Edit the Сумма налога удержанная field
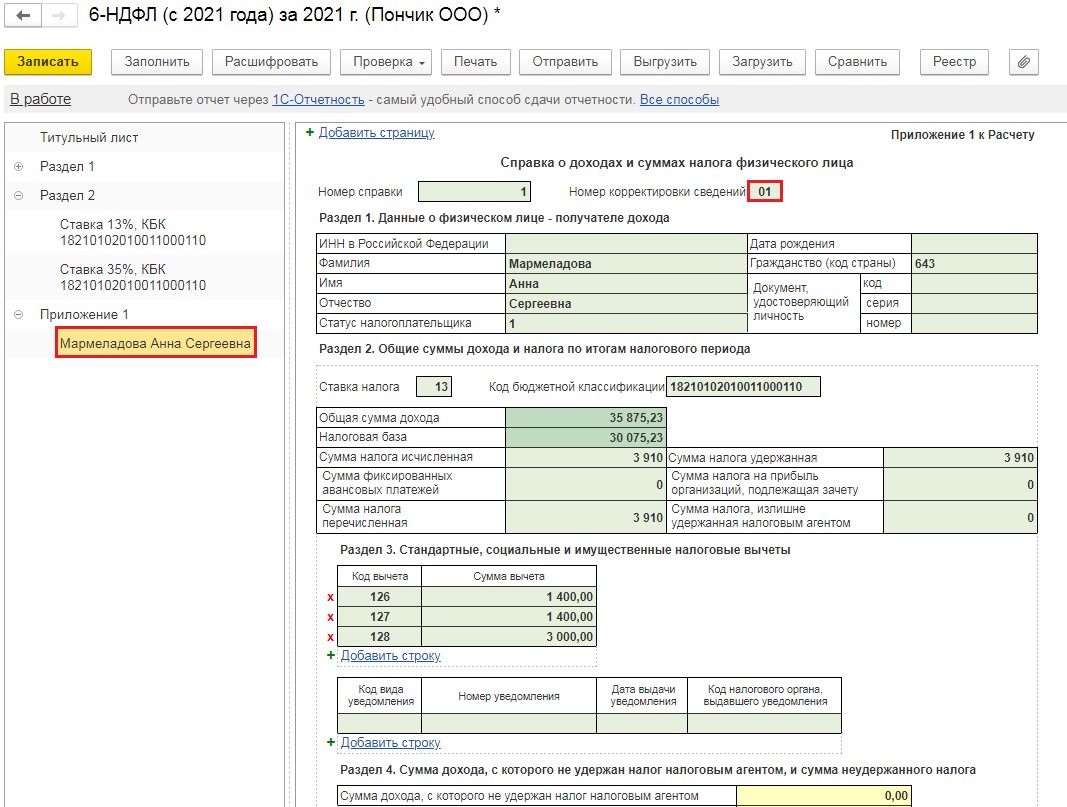1067x807 pixels. (x=960, y=458)
